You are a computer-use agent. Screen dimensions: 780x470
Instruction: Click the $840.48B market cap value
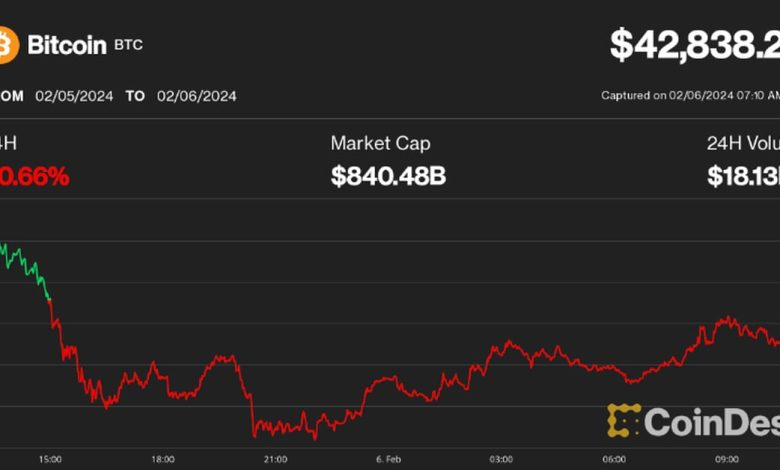tap(388, 177)
